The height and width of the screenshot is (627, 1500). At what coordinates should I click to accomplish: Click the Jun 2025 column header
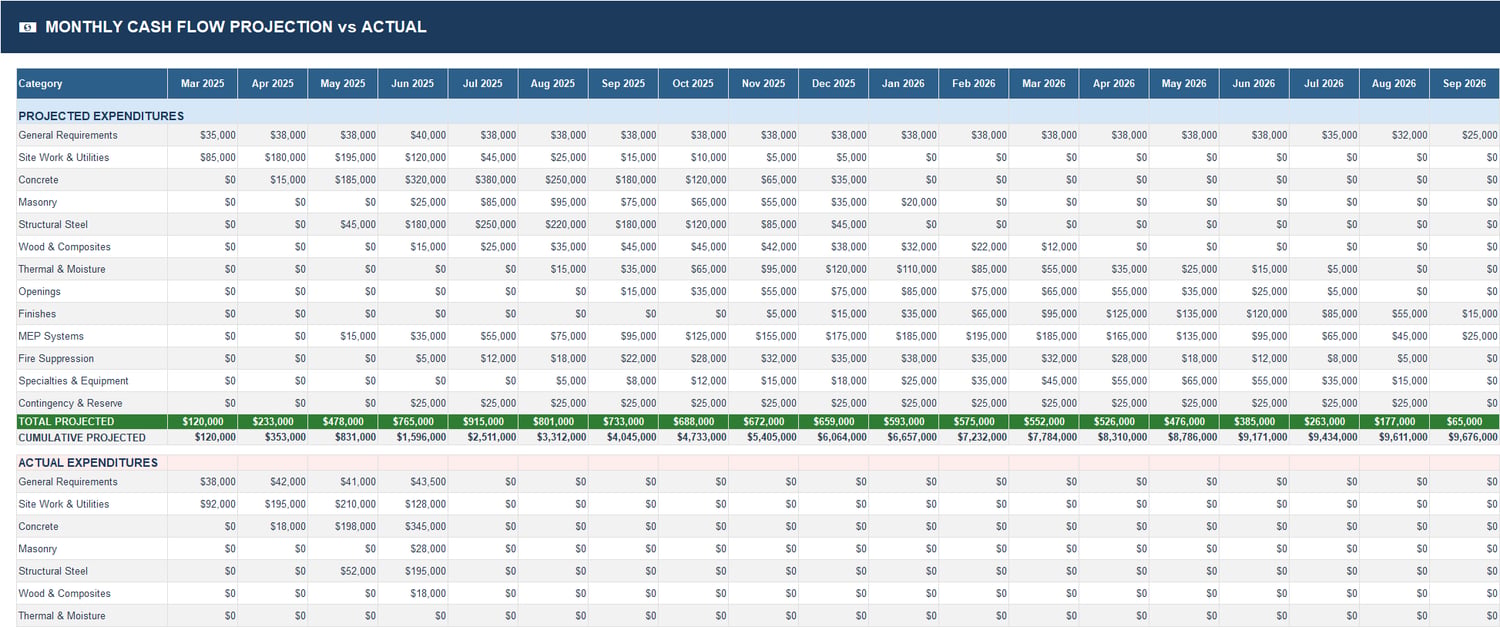point(413,84)
